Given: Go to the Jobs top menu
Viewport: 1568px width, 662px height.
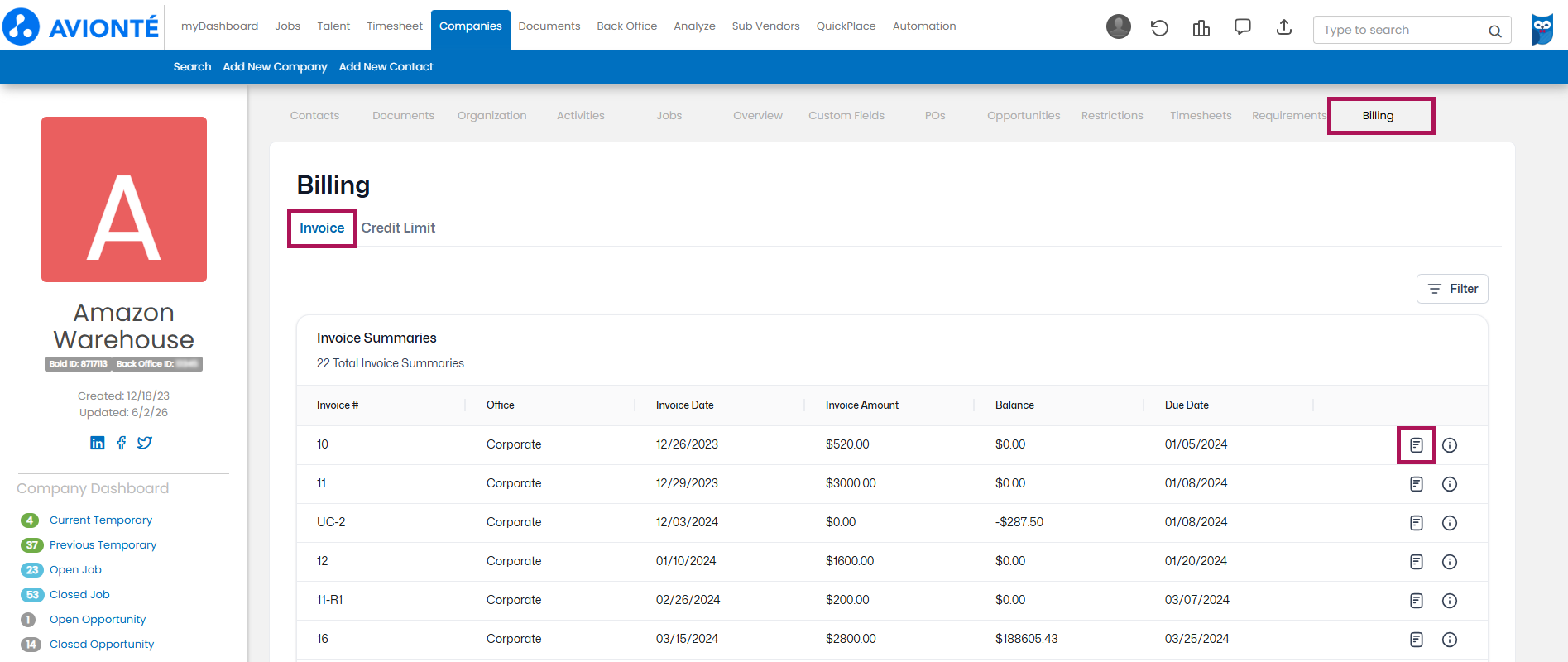Looking at the screenshot, I should tap(288, 26).
